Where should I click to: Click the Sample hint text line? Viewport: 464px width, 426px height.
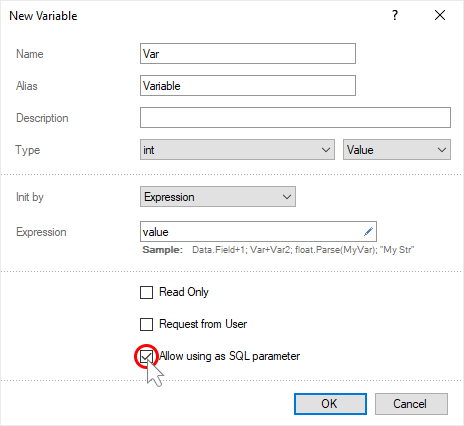[278, 250]
